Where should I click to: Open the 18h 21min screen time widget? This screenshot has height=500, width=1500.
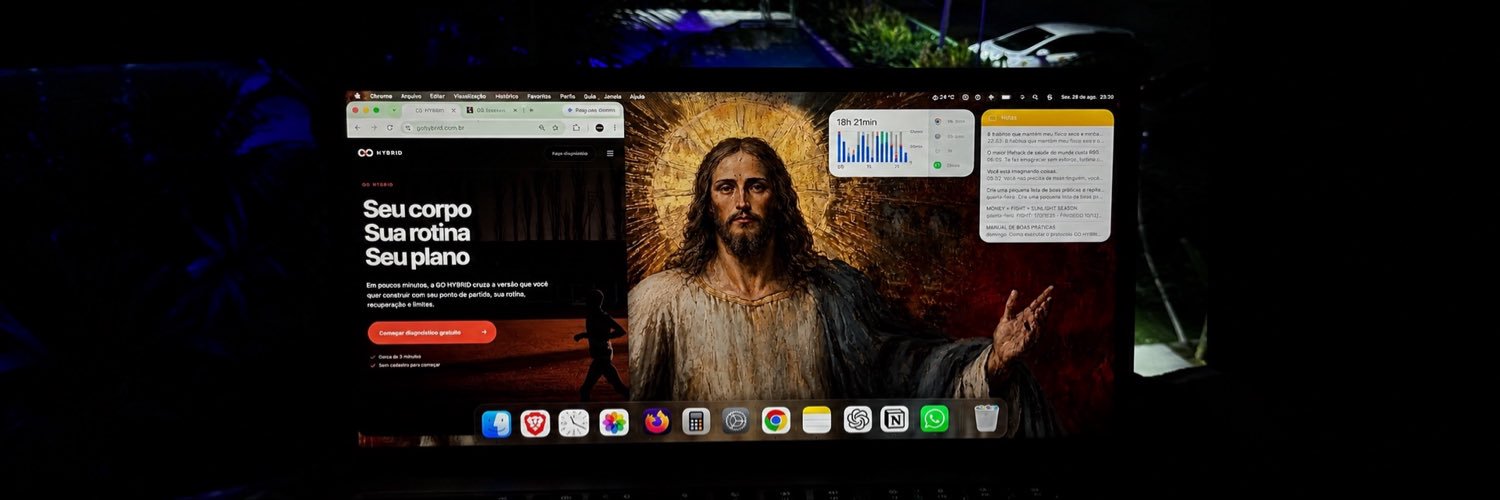tap(900, 143)
